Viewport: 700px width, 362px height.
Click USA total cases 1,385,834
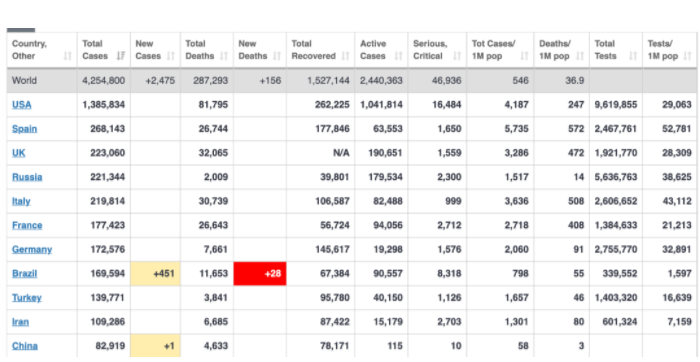[104, 105]
